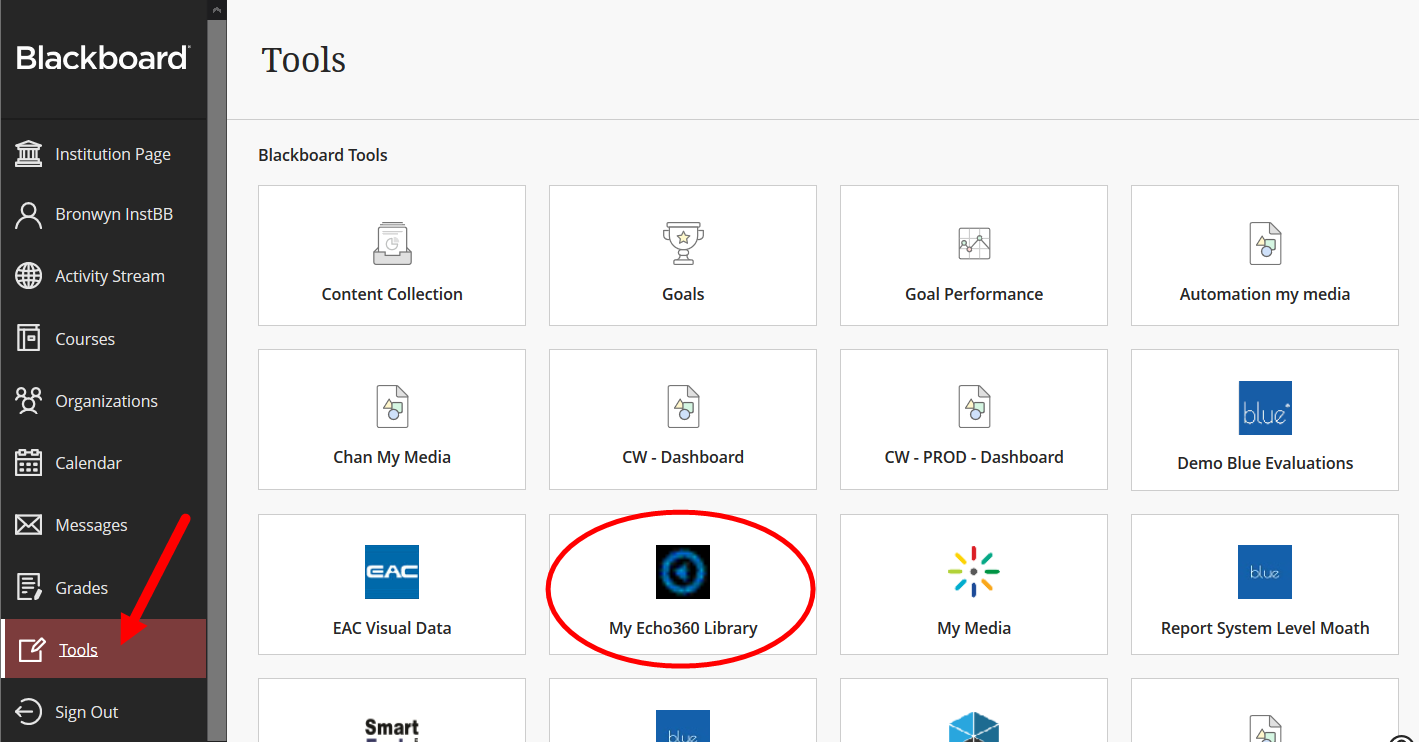Viewport: 1419px width, 742px height.
Task: Click the Tools pencil-square icon
Action: pos(32,650)
